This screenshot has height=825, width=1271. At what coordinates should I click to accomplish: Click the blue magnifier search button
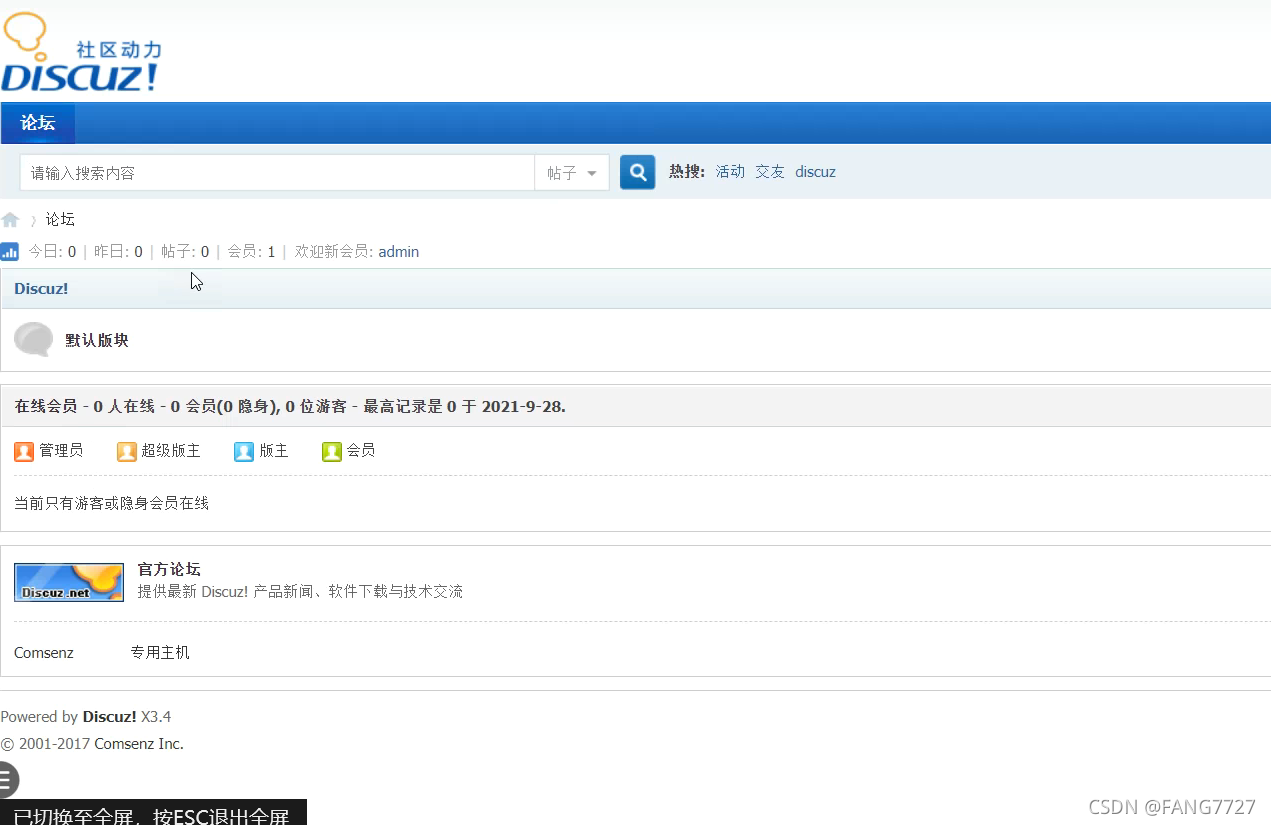638,172
